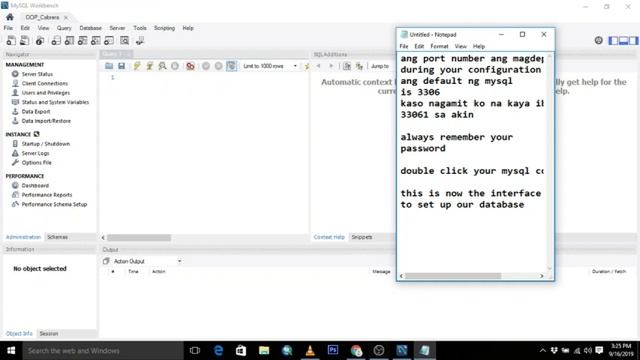Switch to the Session tab

(x=49, y=333)
